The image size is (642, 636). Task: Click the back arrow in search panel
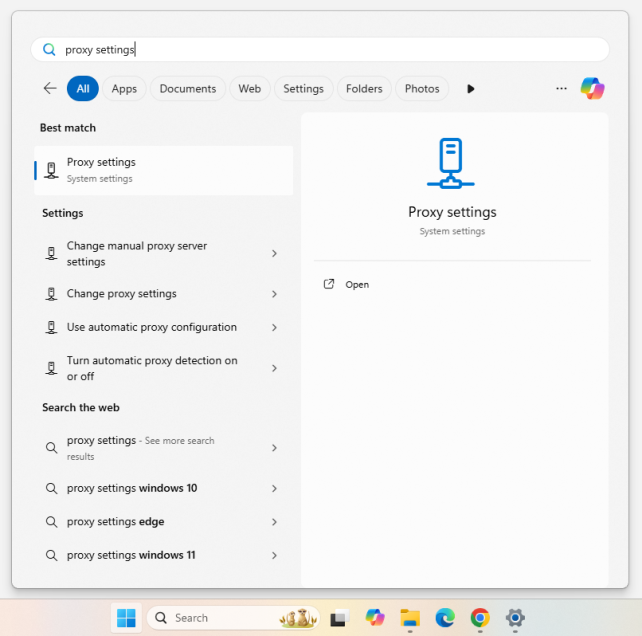point(50,88)
